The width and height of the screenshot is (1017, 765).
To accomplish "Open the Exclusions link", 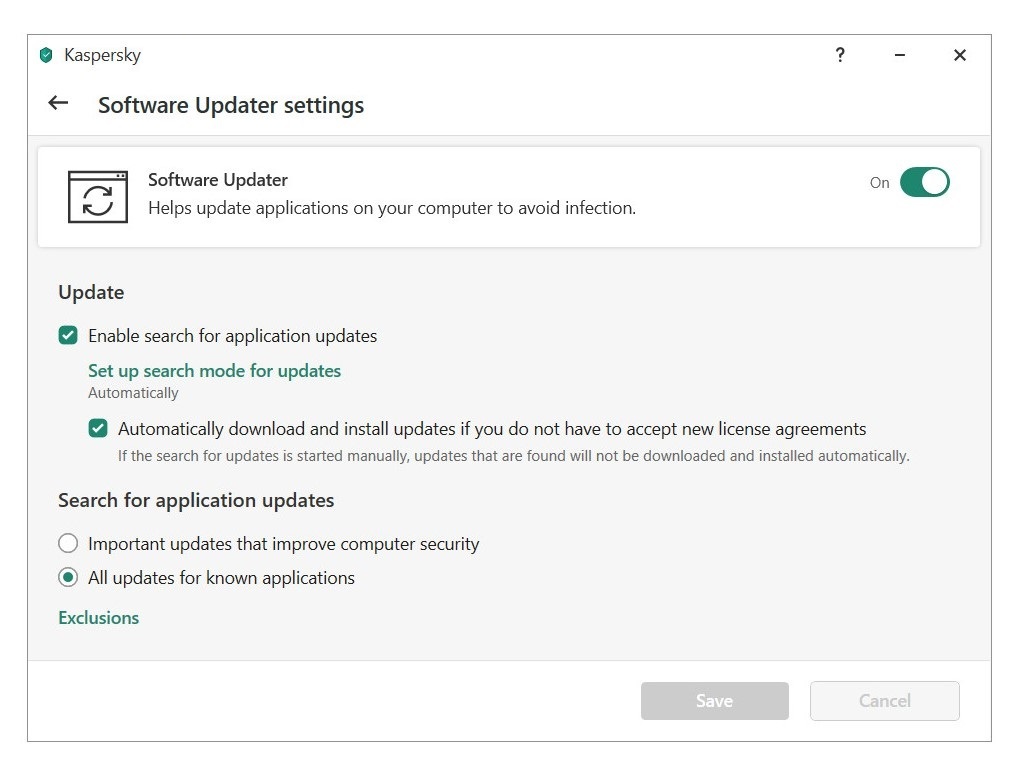I will pyautogui.click(x=99, y=618).
